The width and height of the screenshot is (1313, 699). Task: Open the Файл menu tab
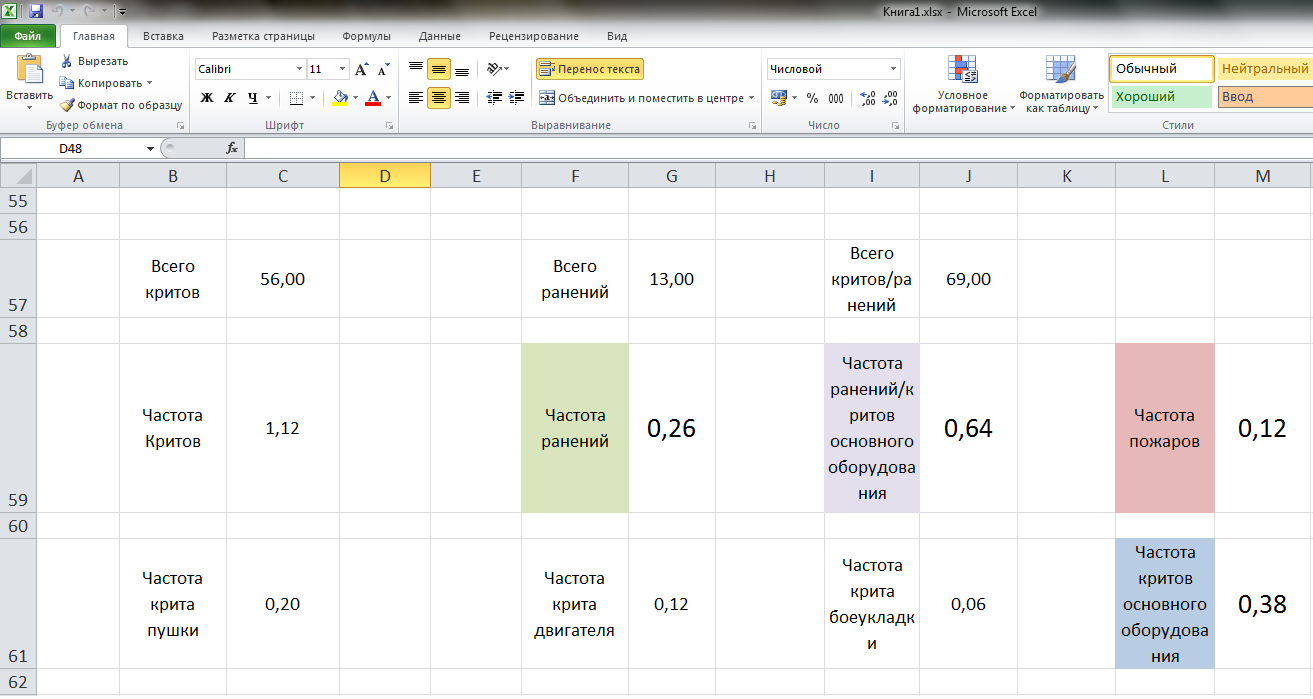(28, 36)
